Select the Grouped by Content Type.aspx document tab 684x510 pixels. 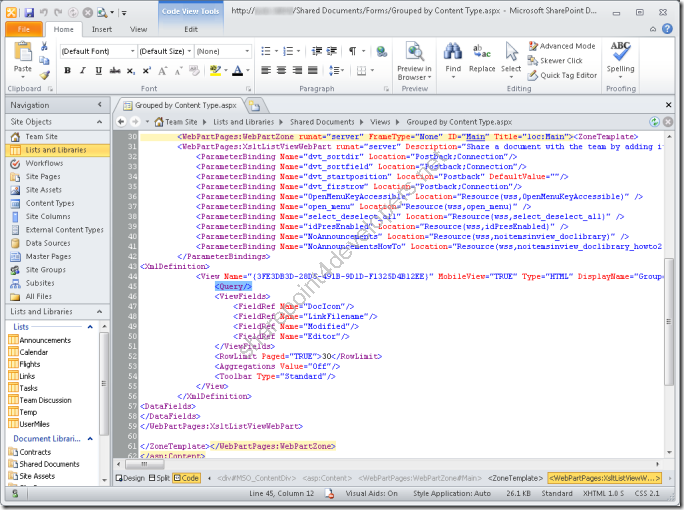tap(181, 105)
